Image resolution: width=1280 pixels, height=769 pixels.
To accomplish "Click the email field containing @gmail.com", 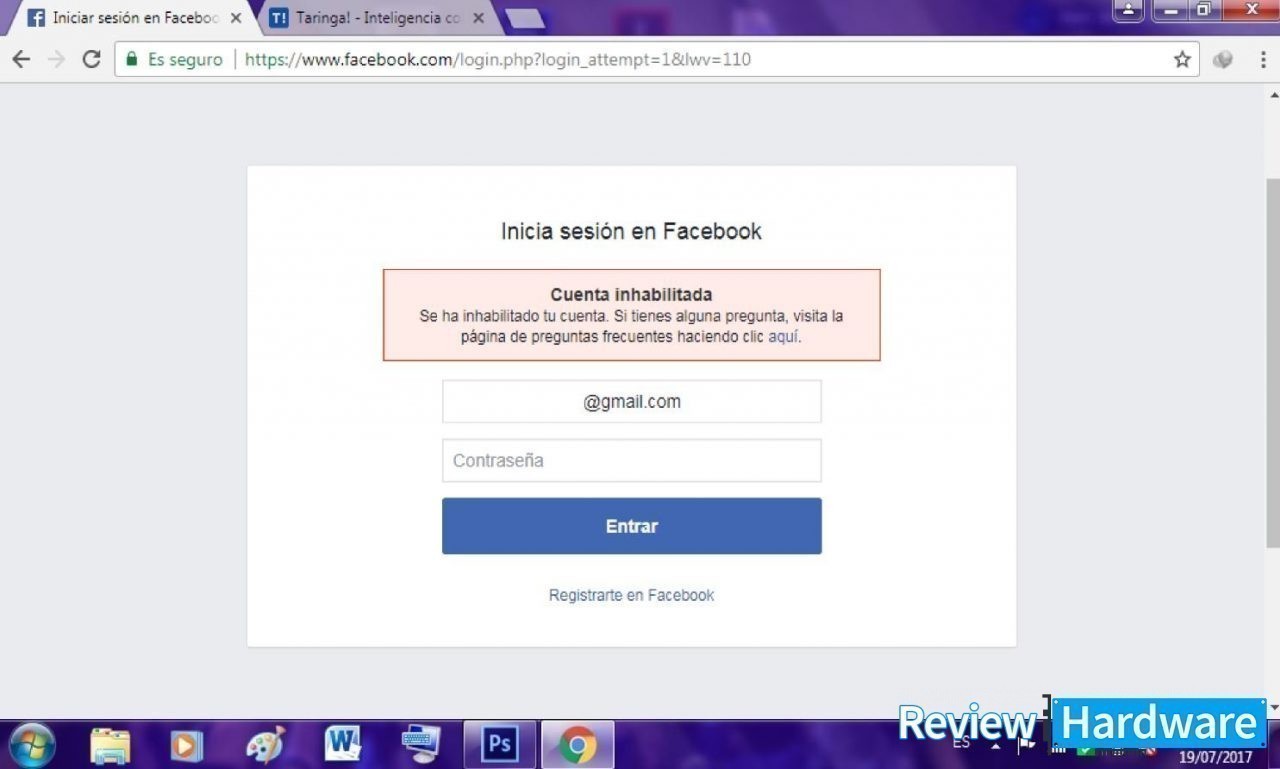I will [x=632, y=401].
